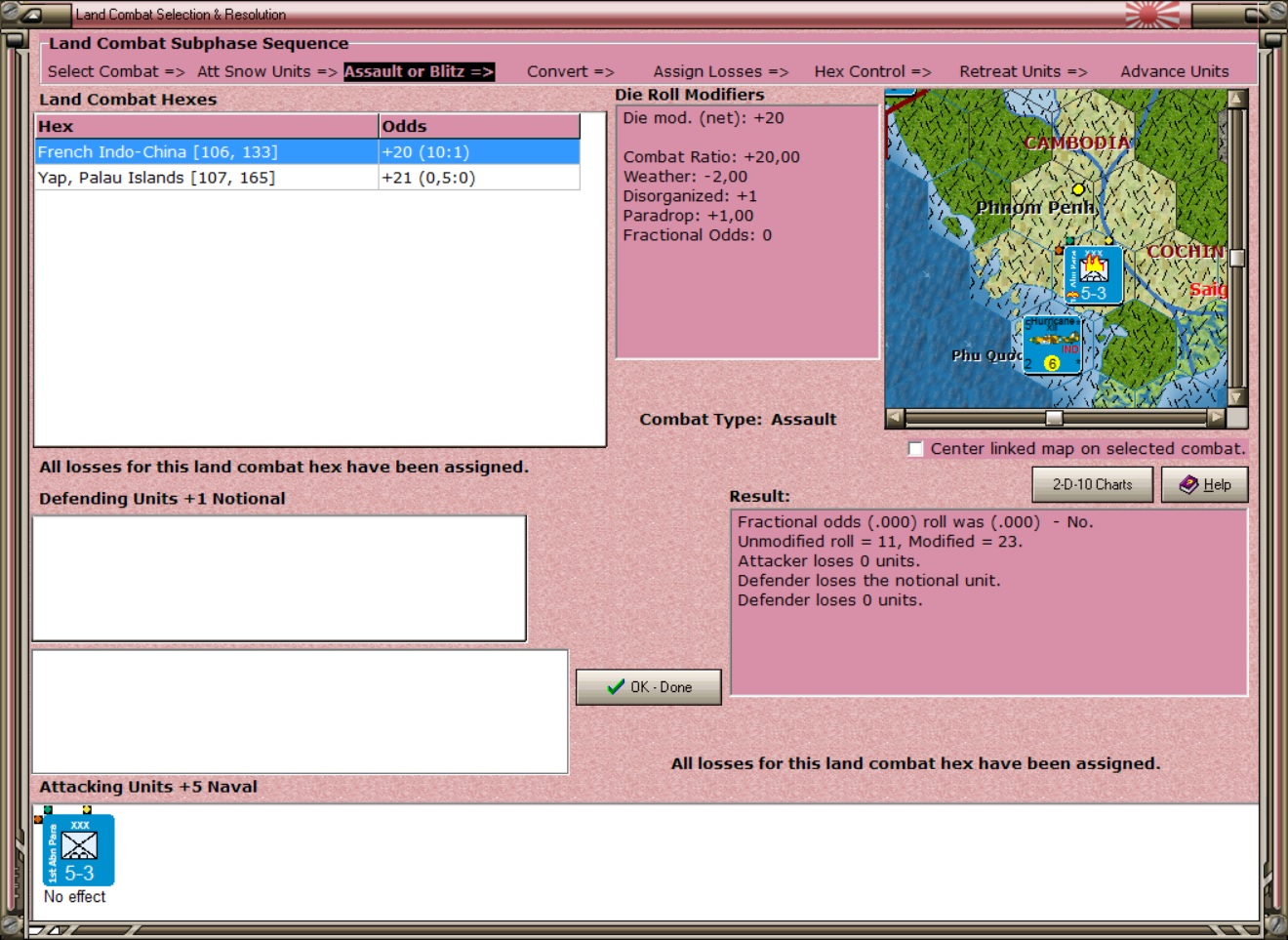Click Unmodified roll = 11 result line
This screenshot has height=940, width=1288.
[880, 542]
